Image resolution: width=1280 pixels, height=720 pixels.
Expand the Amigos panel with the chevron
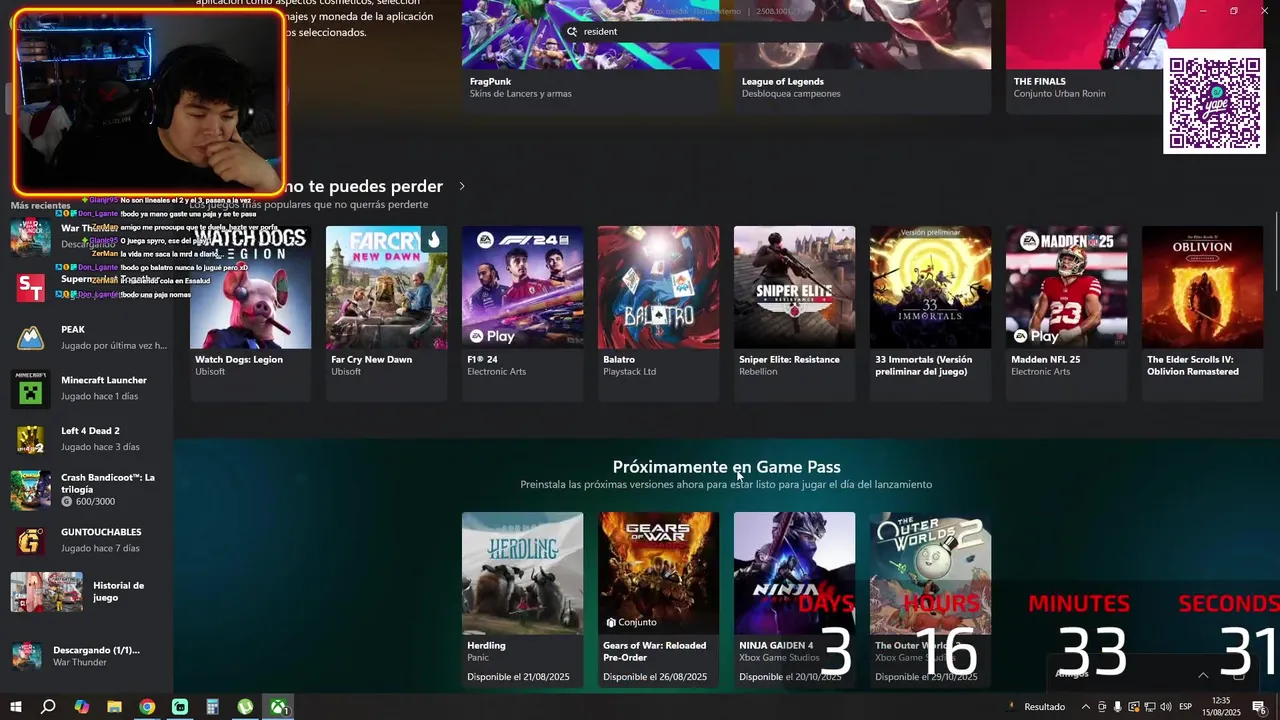coord(1203,675)
